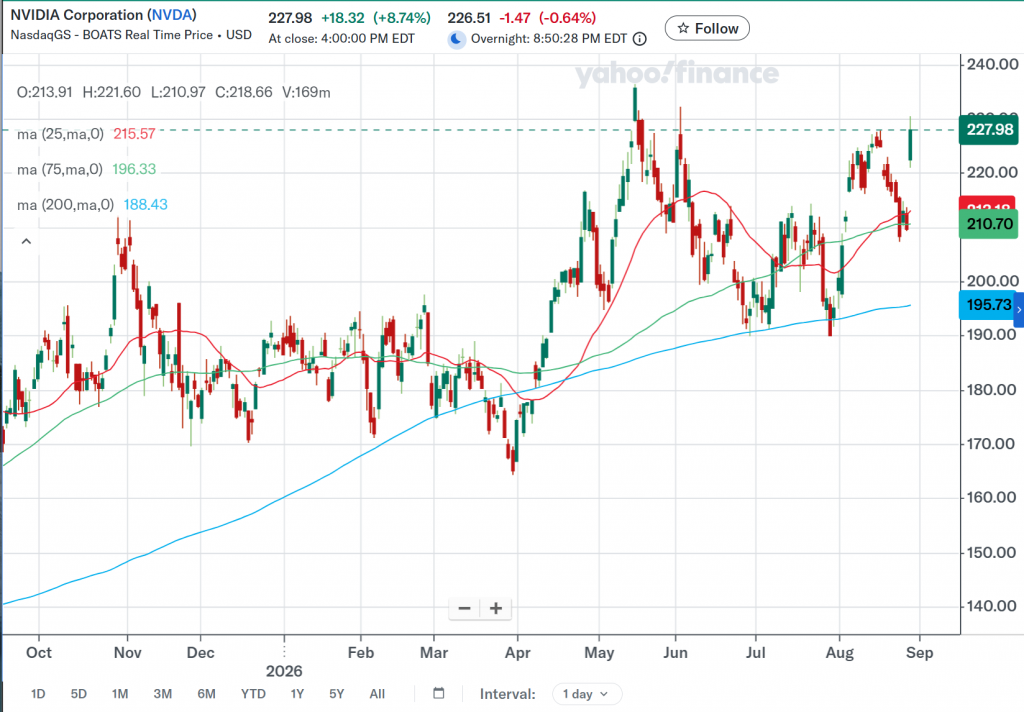Image resolution: width=1024 pixels, height=712 pixels.
Task: Click the green 210.70 price tag
Action: pyautogui.click(x=988, y=224)
